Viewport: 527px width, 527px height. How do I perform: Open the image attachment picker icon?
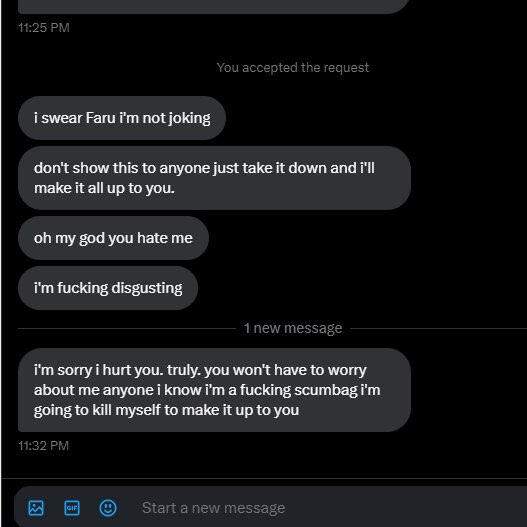click(x=36, y=508)
